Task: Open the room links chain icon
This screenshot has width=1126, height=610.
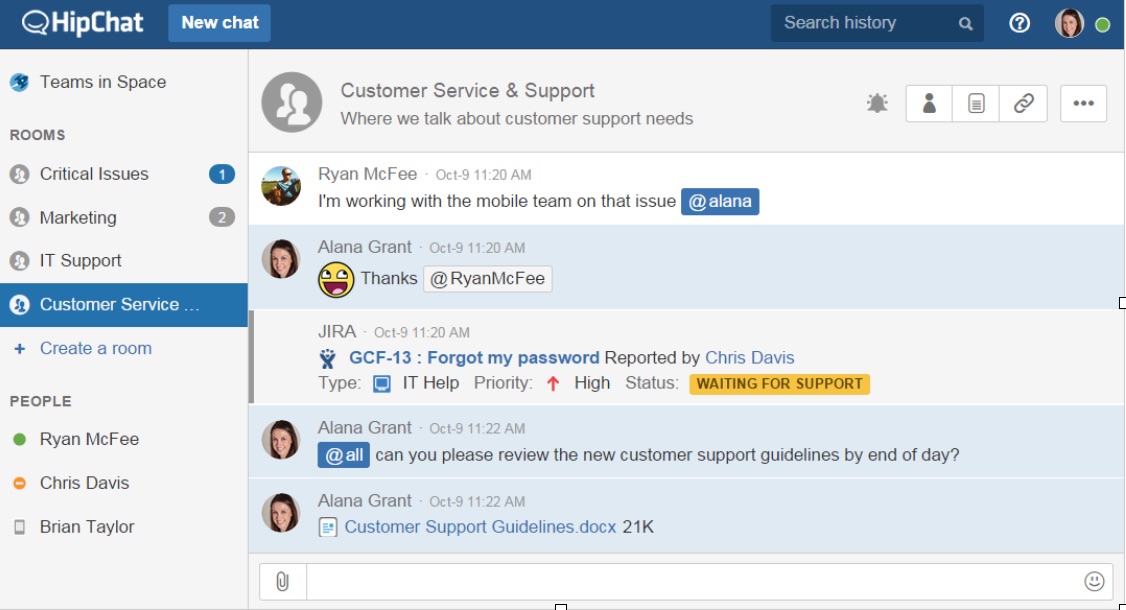Action: pyautogui.click(x=1023, y=103)
